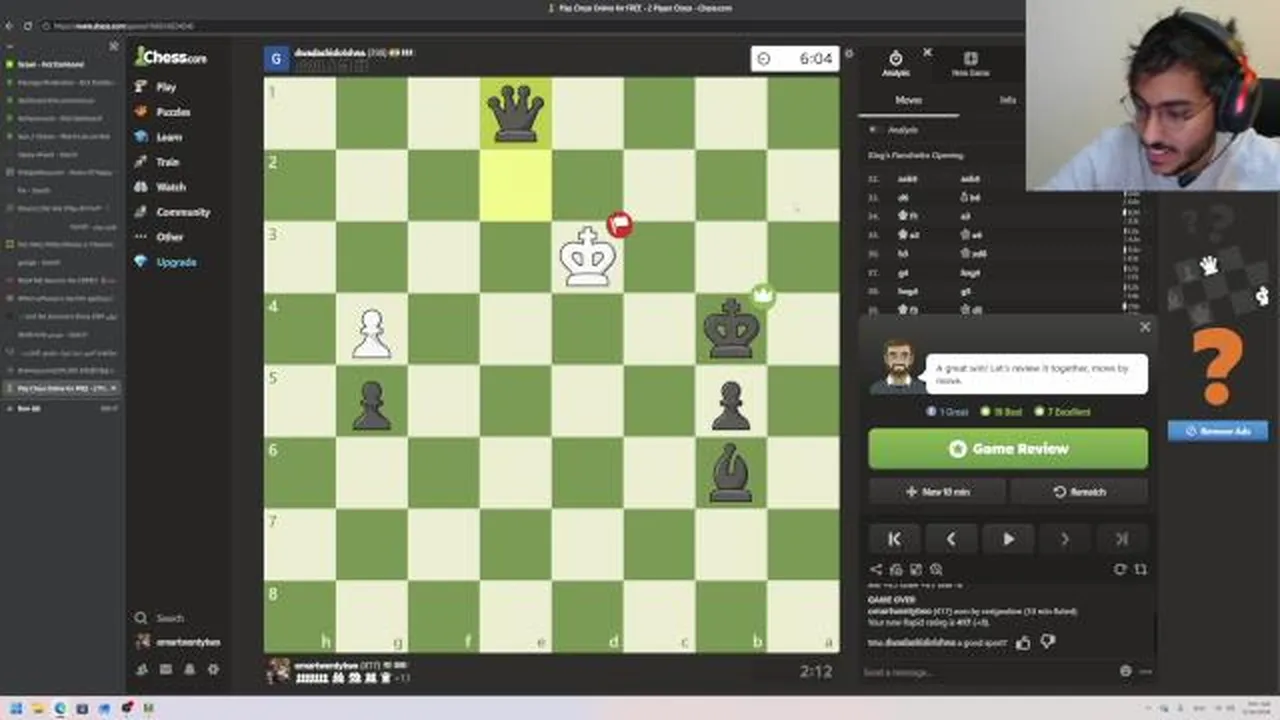The height and width of the screenshot is (720, 1280).
Task: Switch to the Analysis panel tab
Action: [896, 64]
